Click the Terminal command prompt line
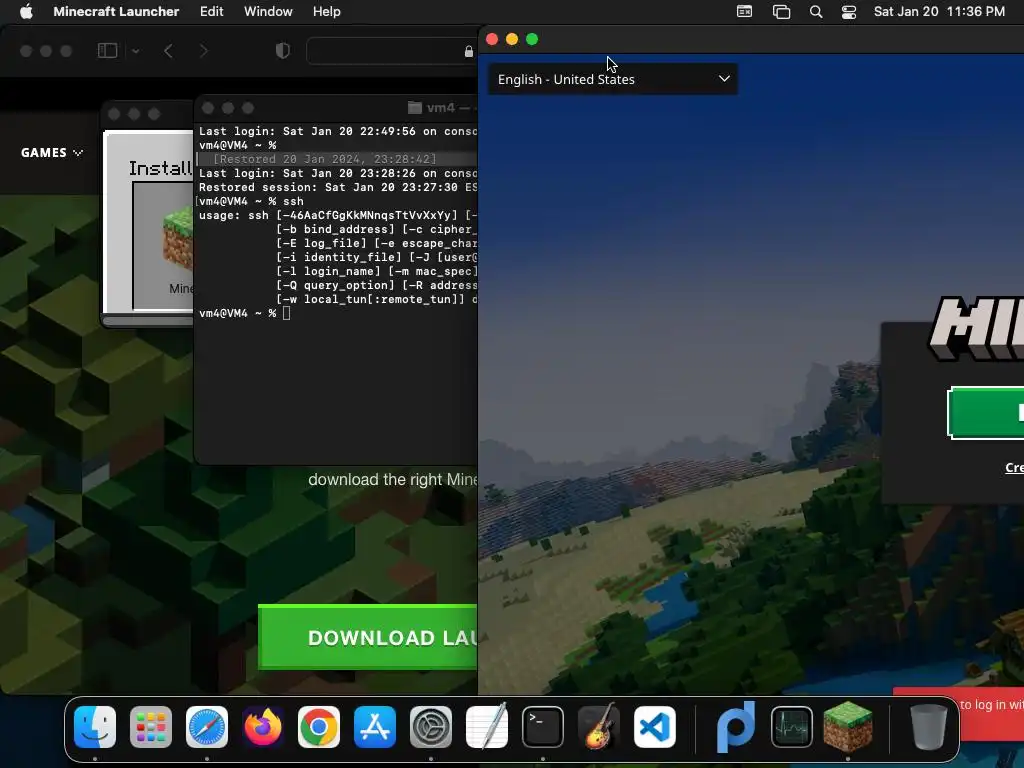1024x768 pixels. (x=338, y=313)
